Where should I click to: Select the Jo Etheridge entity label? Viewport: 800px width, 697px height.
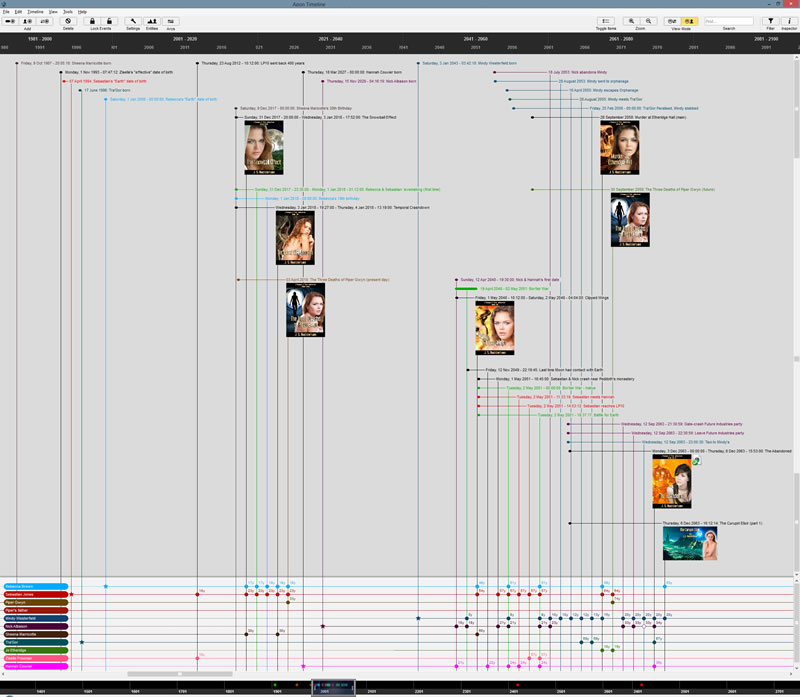(36, 650)
